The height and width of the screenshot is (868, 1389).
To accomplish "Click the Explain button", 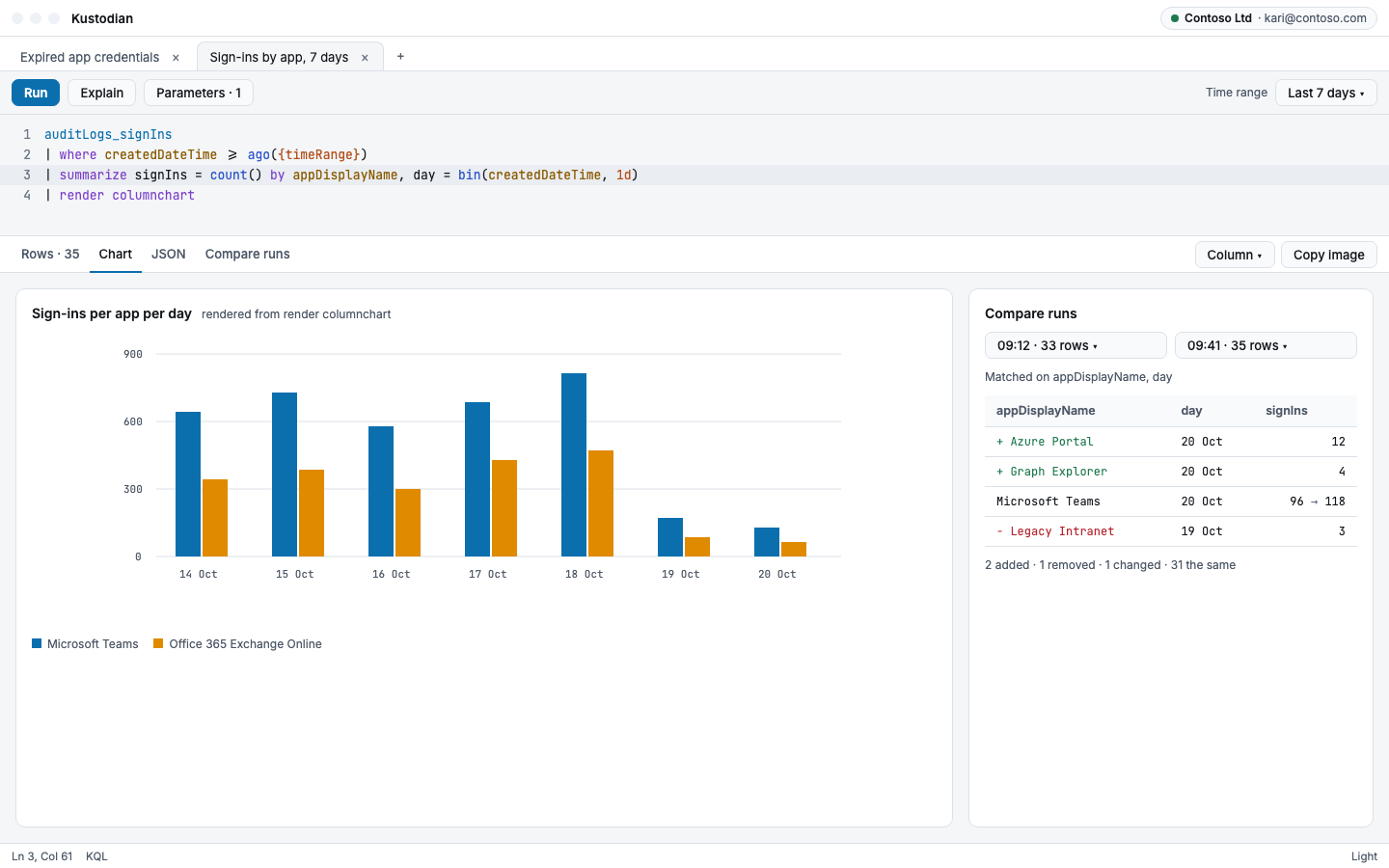I will (x=102, y=93).
